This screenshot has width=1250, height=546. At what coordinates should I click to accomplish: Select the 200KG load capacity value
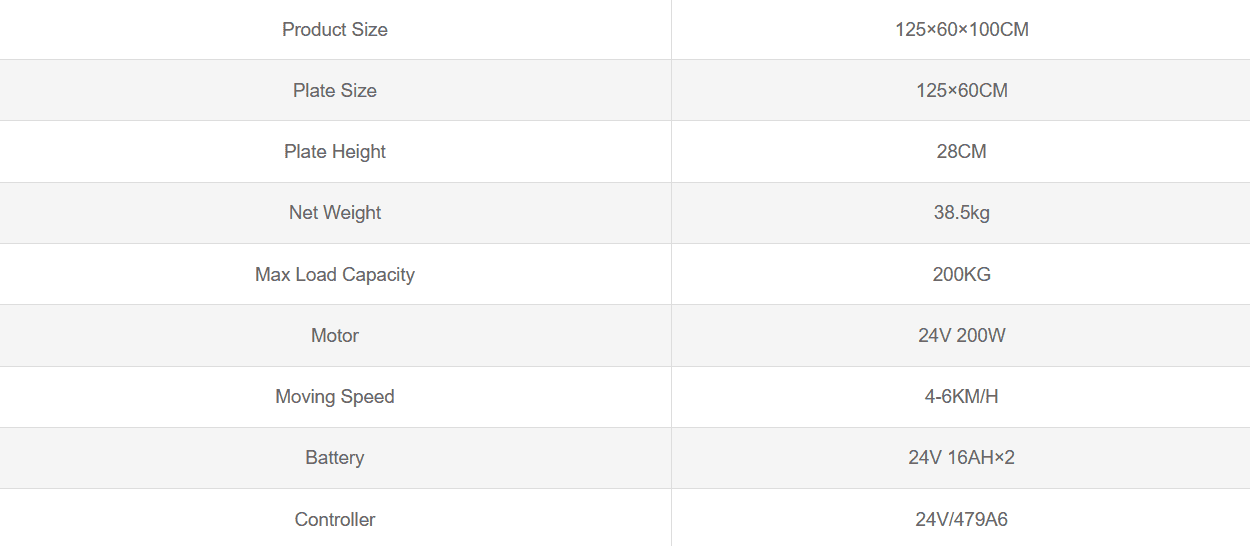pyautogui.click(x=961, y=275)
